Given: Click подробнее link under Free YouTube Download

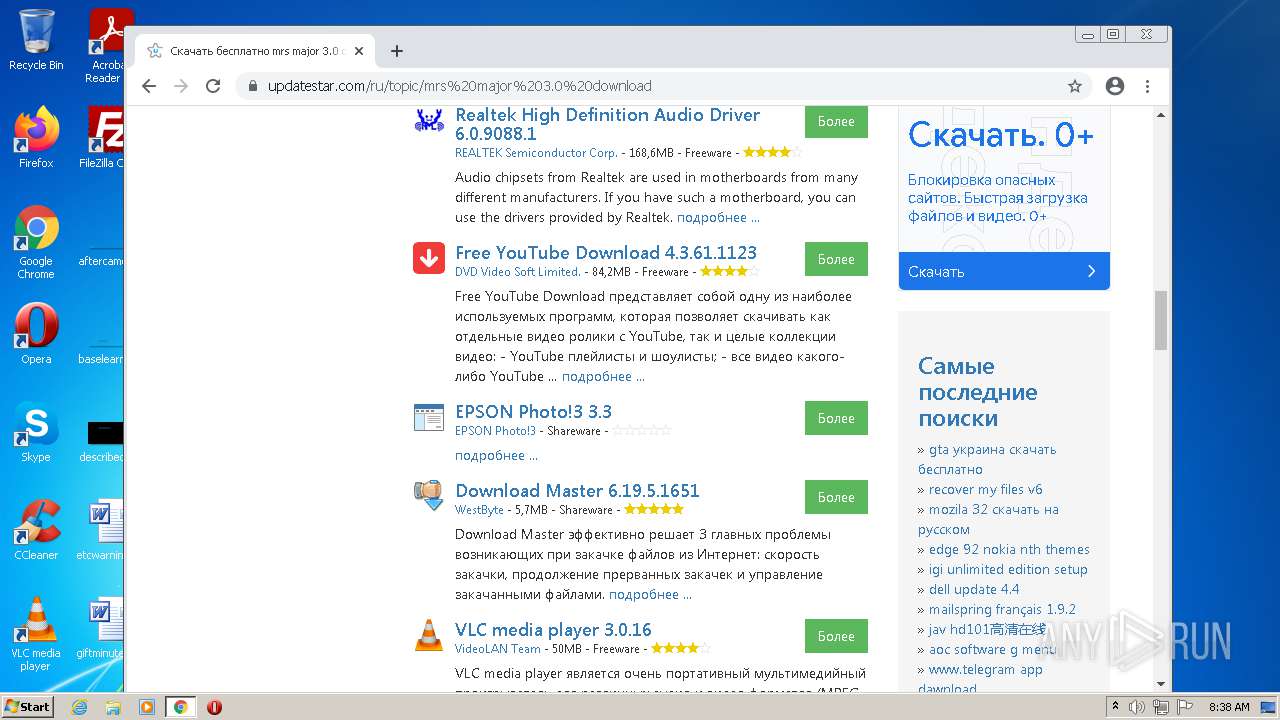Looking at the screenshot, I should (603, 377).
